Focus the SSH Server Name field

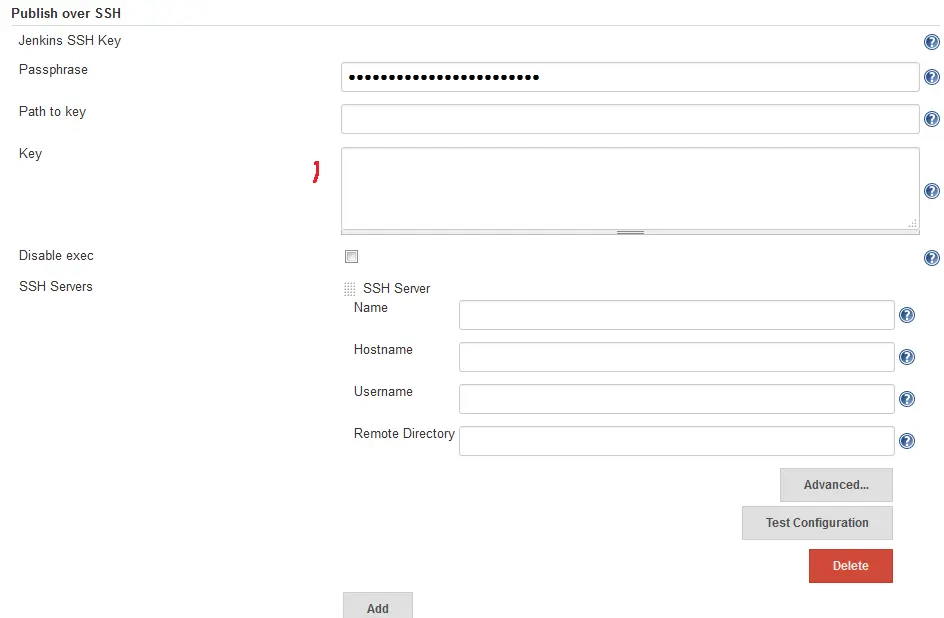click(676, 315)
